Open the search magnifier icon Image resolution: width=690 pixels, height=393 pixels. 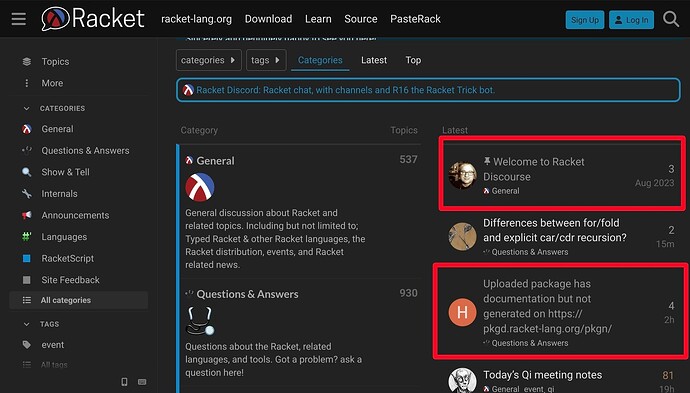671,19
